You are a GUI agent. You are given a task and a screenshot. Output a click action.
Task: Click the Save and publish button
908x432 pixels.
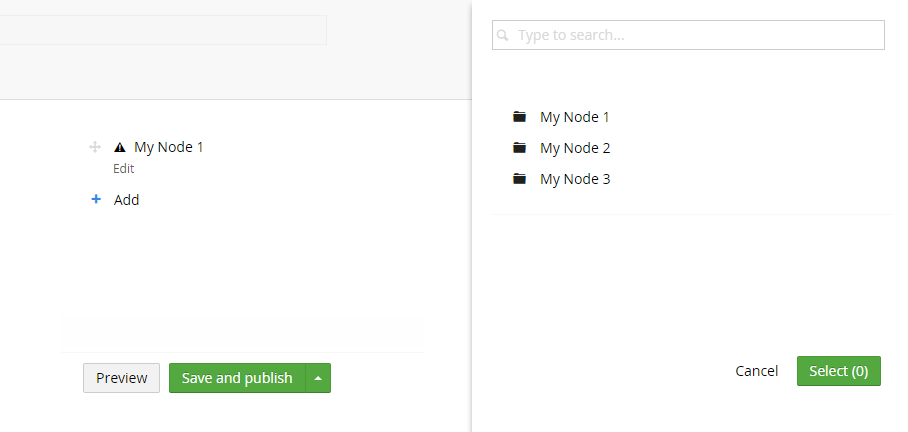[237, 378]
